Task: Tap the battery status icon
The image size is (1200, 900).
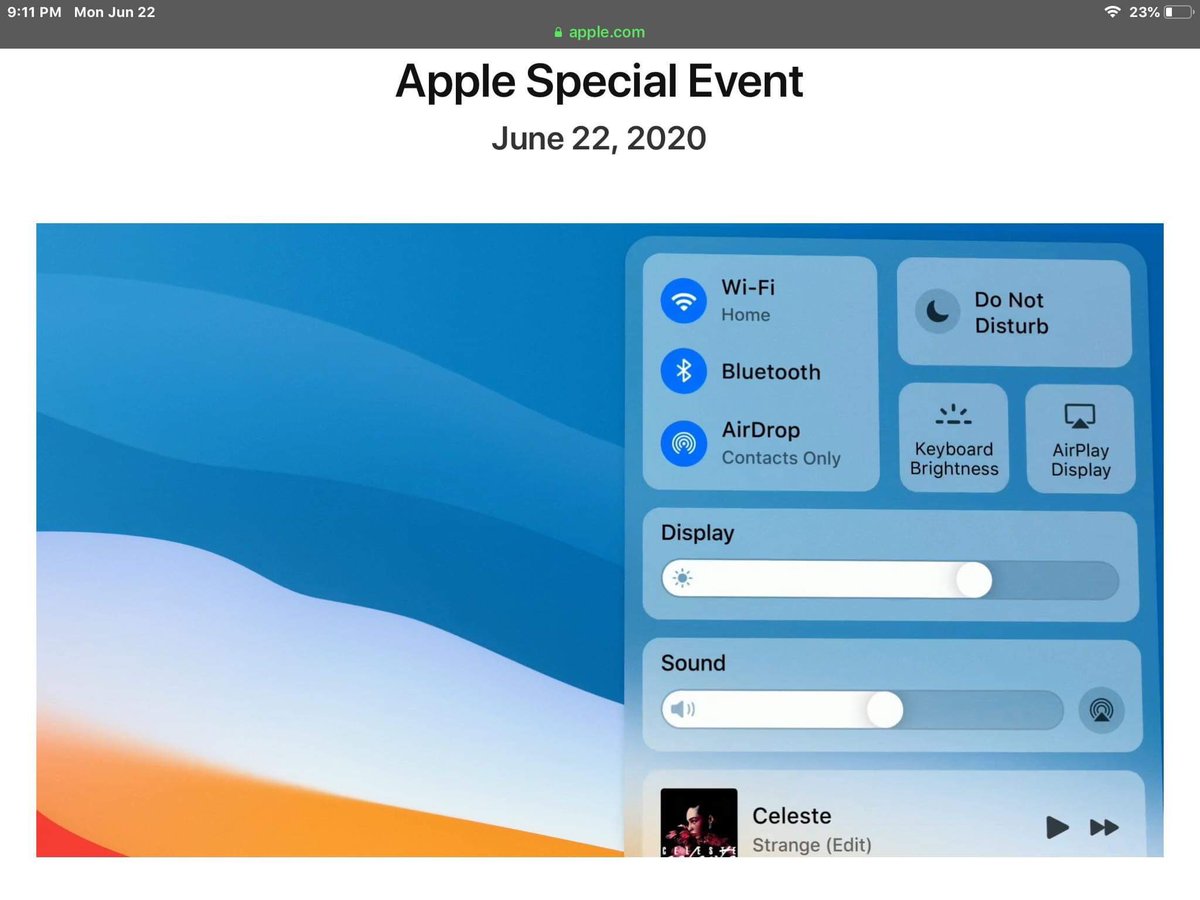Action: click(1177, 12)
